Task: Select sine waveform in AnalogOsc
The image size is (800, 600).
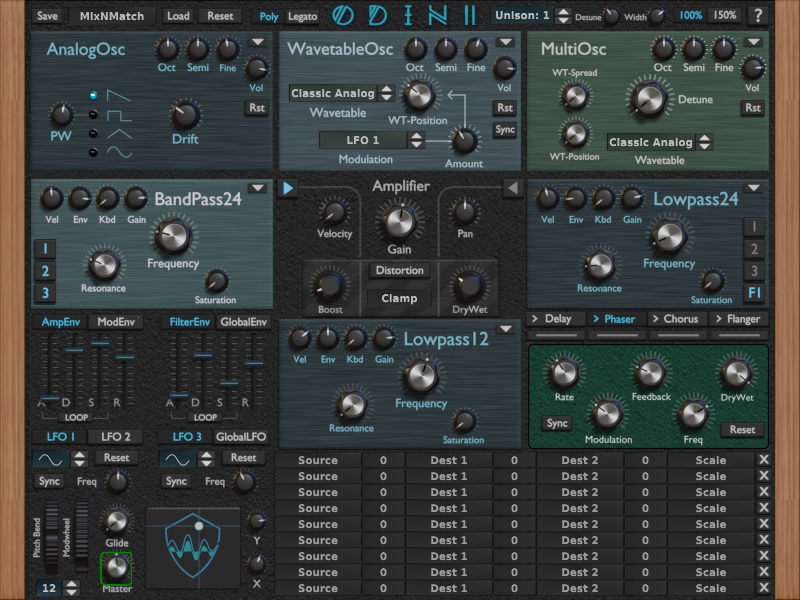Action: pyautogui.click(x=93, y=152)
